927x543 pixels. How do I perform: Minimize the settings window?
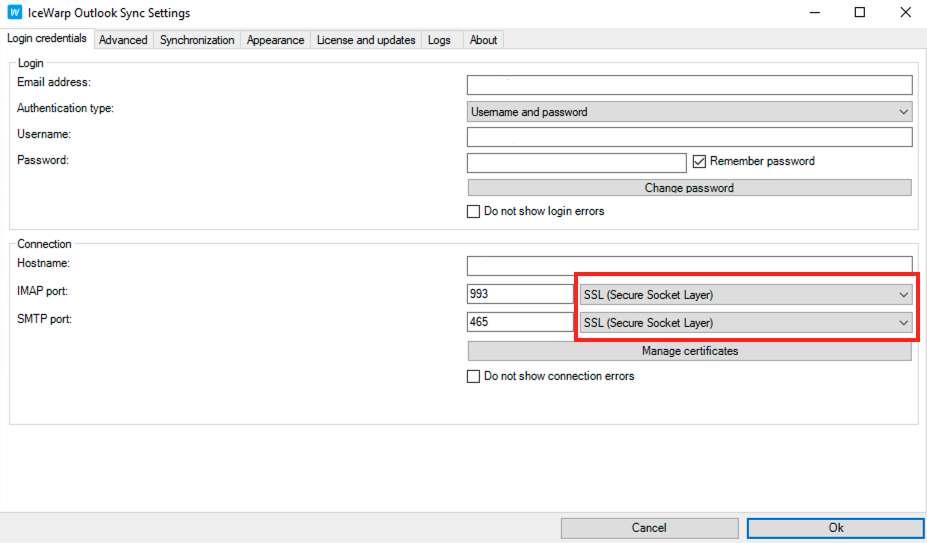pos(815,12)
